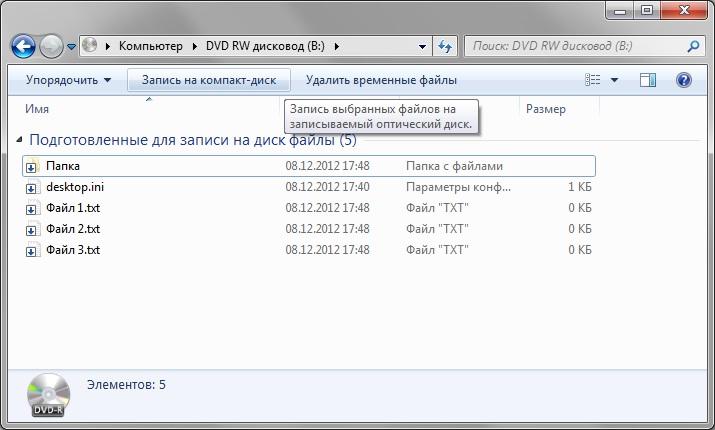Open the recent locations dropdown arrow

pos(72,47)
